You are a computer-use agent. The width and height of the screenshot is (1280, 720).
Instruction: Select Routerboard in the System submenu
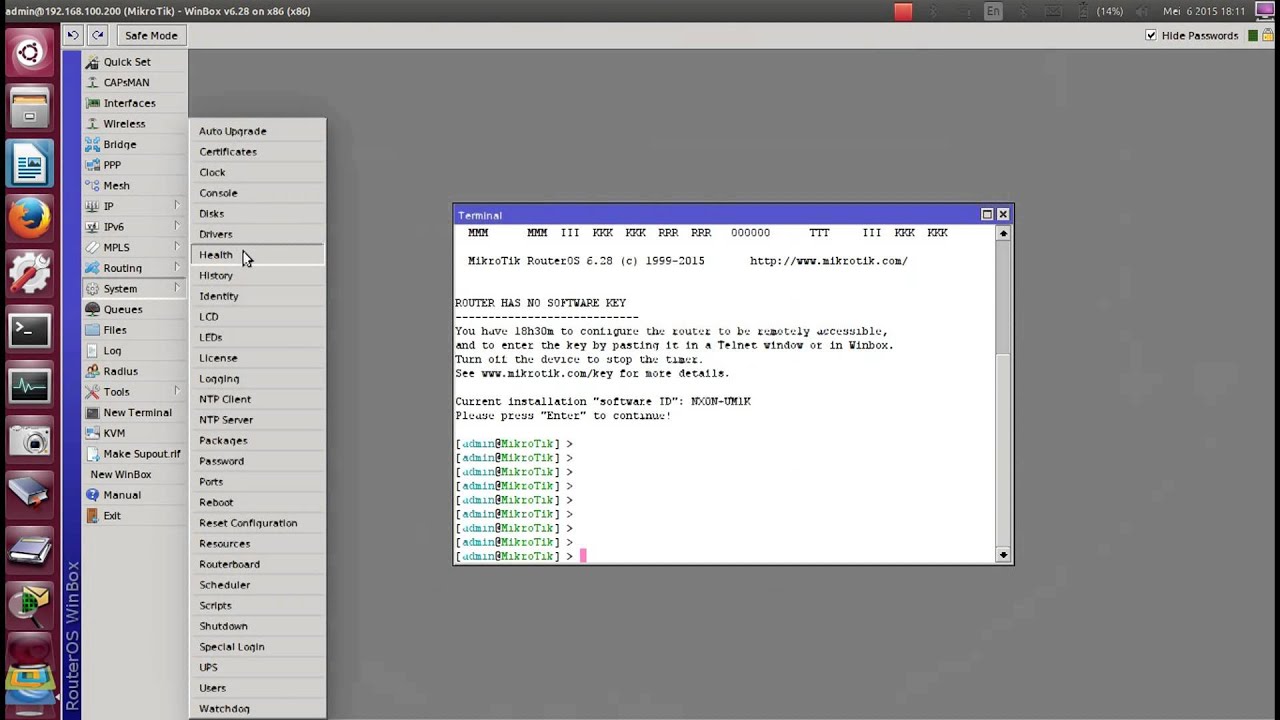point(258,564)
